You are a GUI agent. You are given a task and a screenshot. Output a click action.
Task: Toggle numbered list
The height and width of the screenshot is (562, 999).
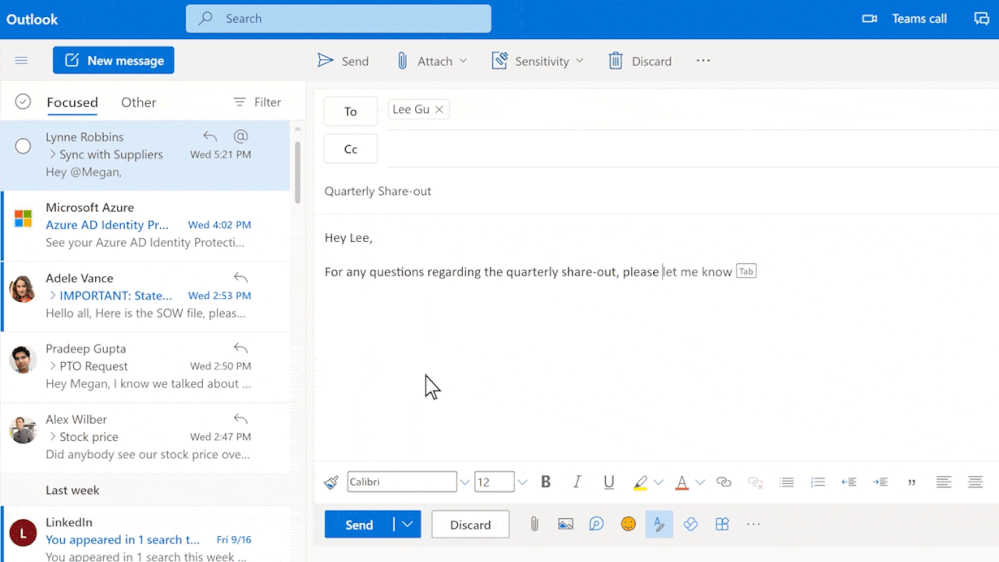click(x=818, y=482)
